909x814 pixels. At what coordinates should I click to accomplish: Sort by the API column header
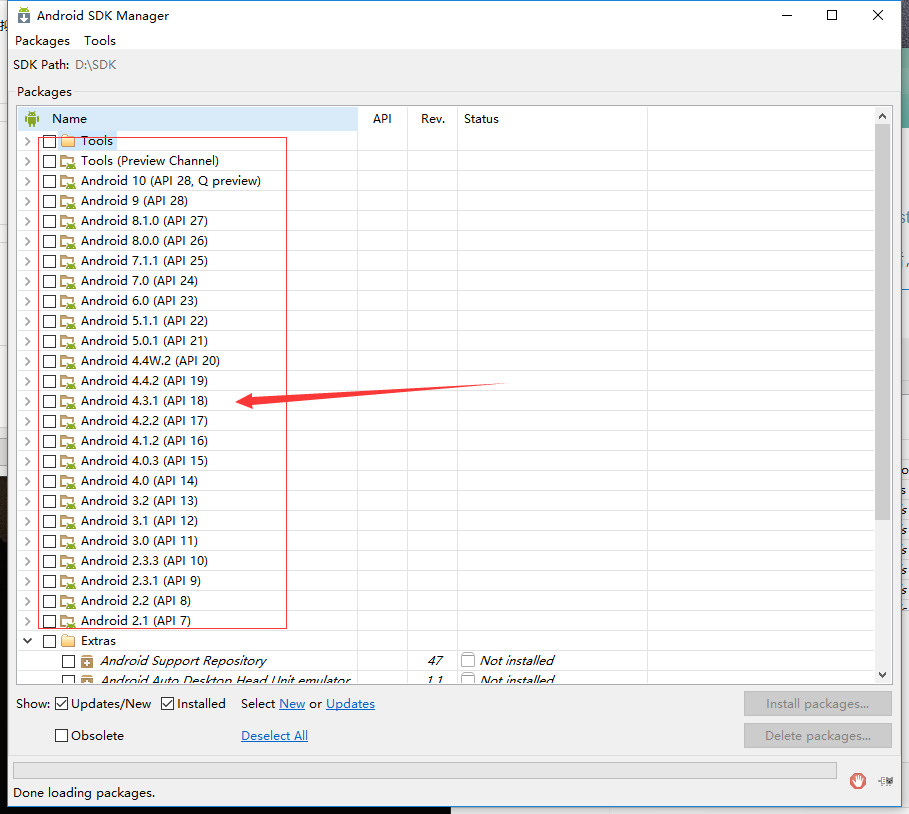click(x=383, y=119)
